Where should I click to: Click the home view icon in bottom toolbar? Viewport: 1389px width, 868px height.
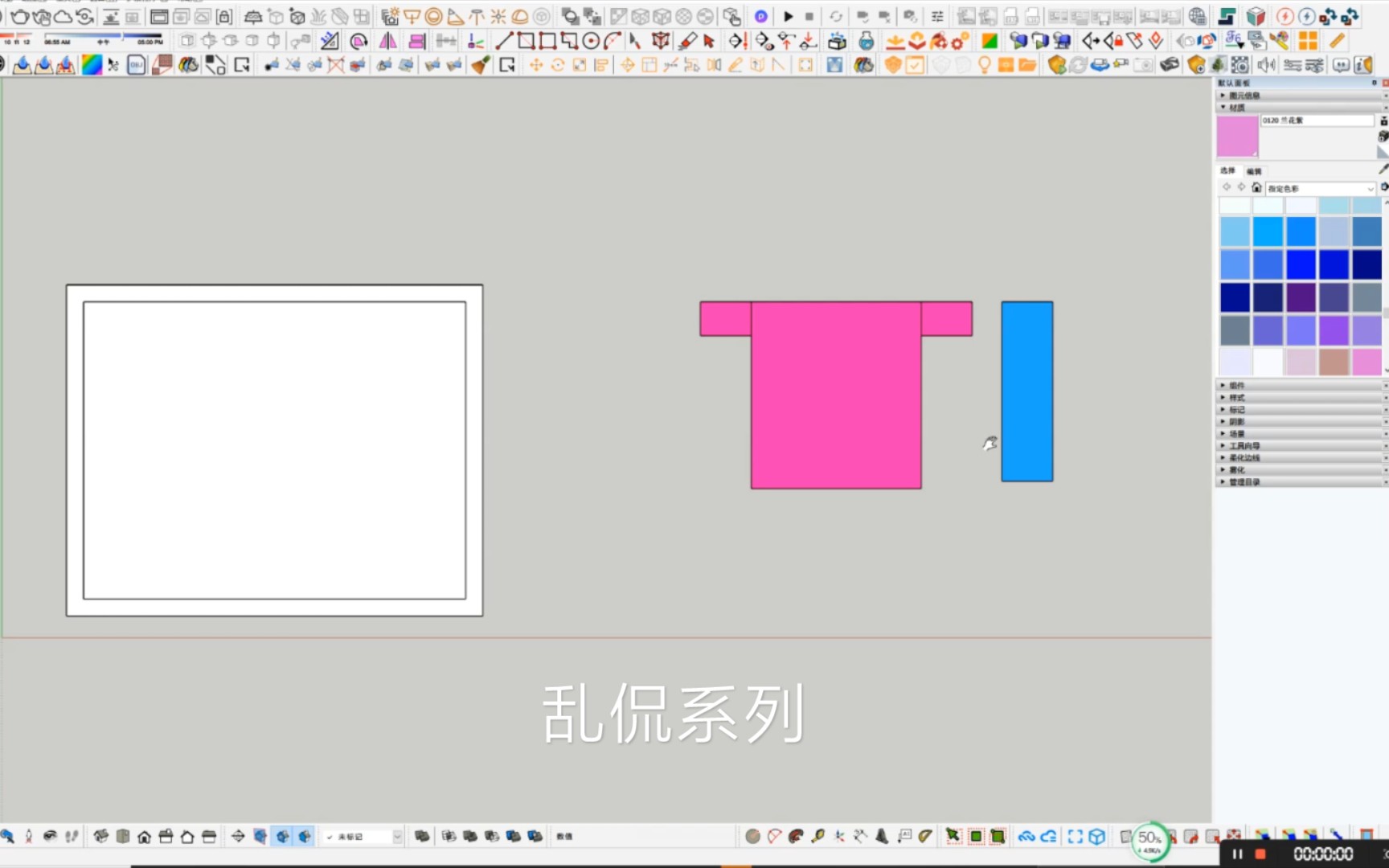pos(144,837)
